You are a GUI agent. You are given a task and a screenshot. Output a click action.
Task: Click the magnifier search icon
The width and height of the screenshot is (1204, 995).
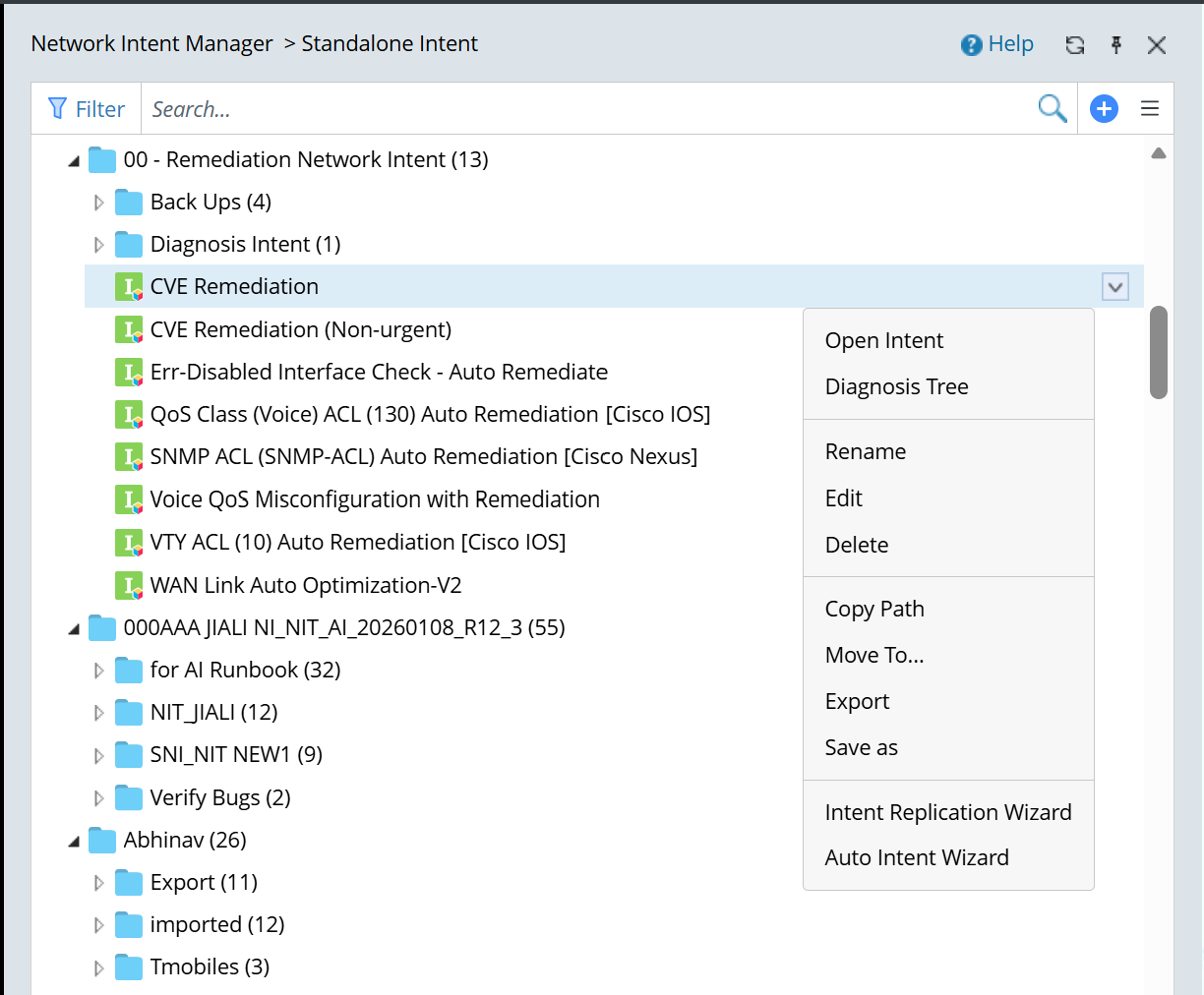pos(1052,109)
